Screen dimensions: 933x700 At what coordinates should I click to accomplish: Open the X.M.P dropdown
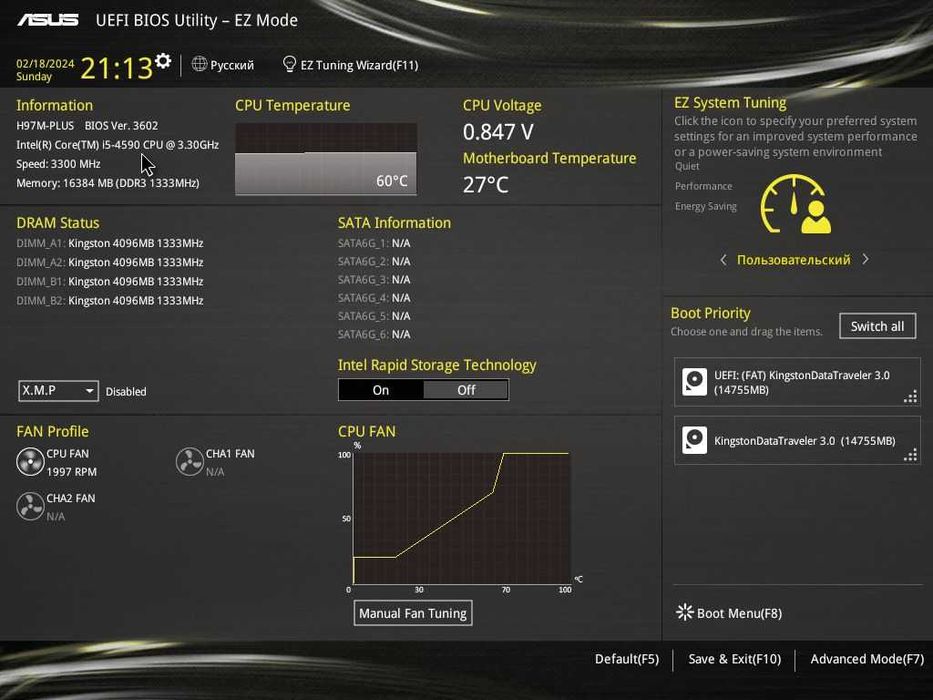58,390
